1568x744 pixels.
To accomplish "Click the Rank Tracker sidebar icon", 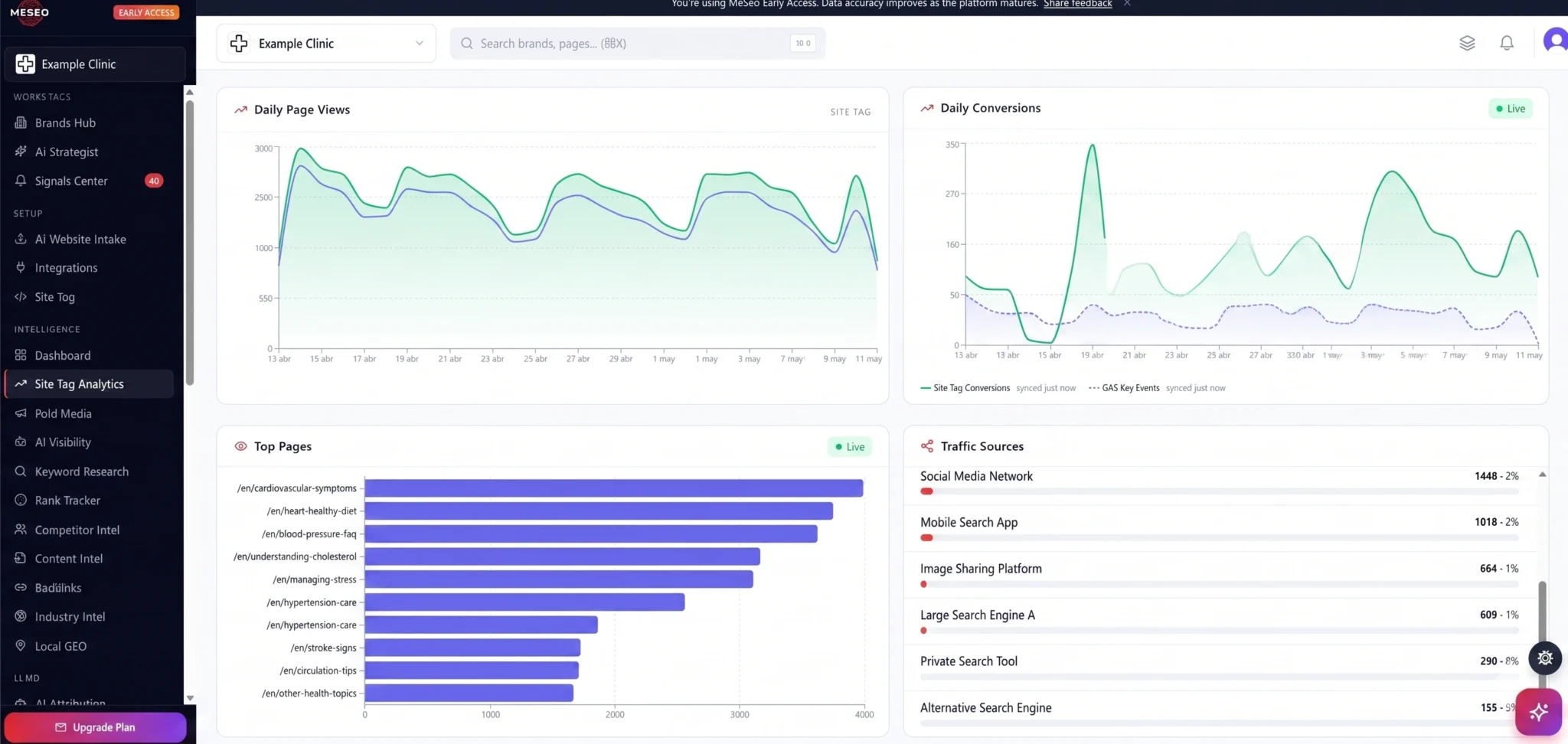I will point(21,500).
